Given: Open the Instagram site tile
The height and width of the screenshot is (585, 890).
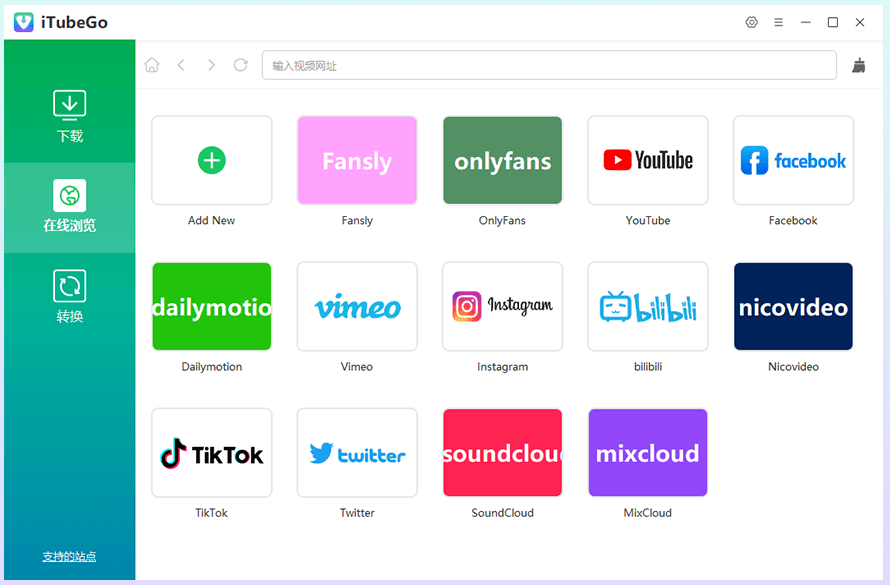Looking at the screenshot, I should [x=502, y=306].
